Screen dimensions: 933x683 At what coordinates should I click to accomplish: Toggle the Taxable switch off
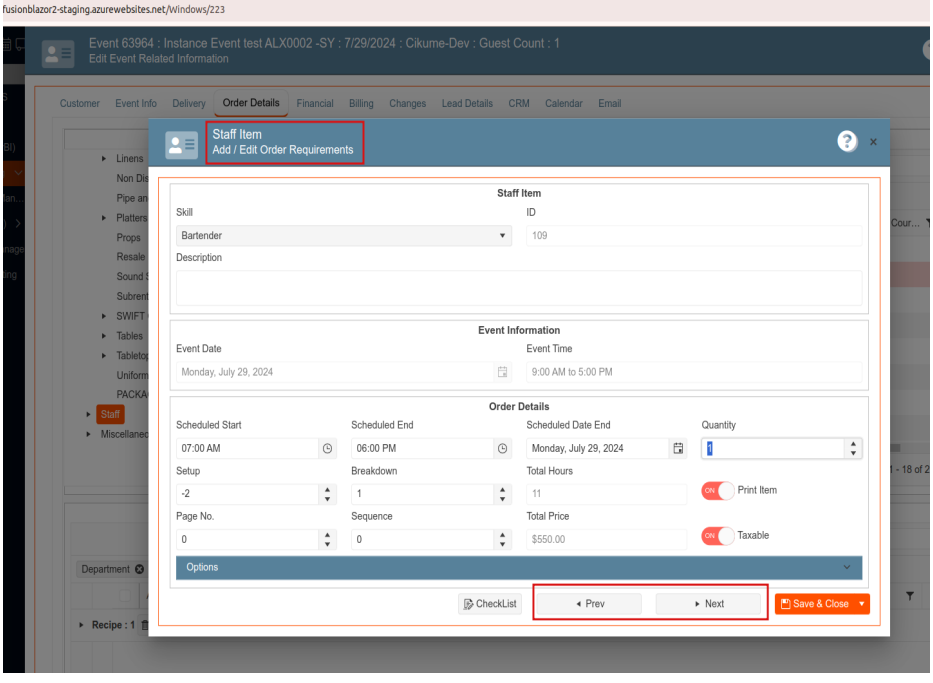tap(717, 536)
